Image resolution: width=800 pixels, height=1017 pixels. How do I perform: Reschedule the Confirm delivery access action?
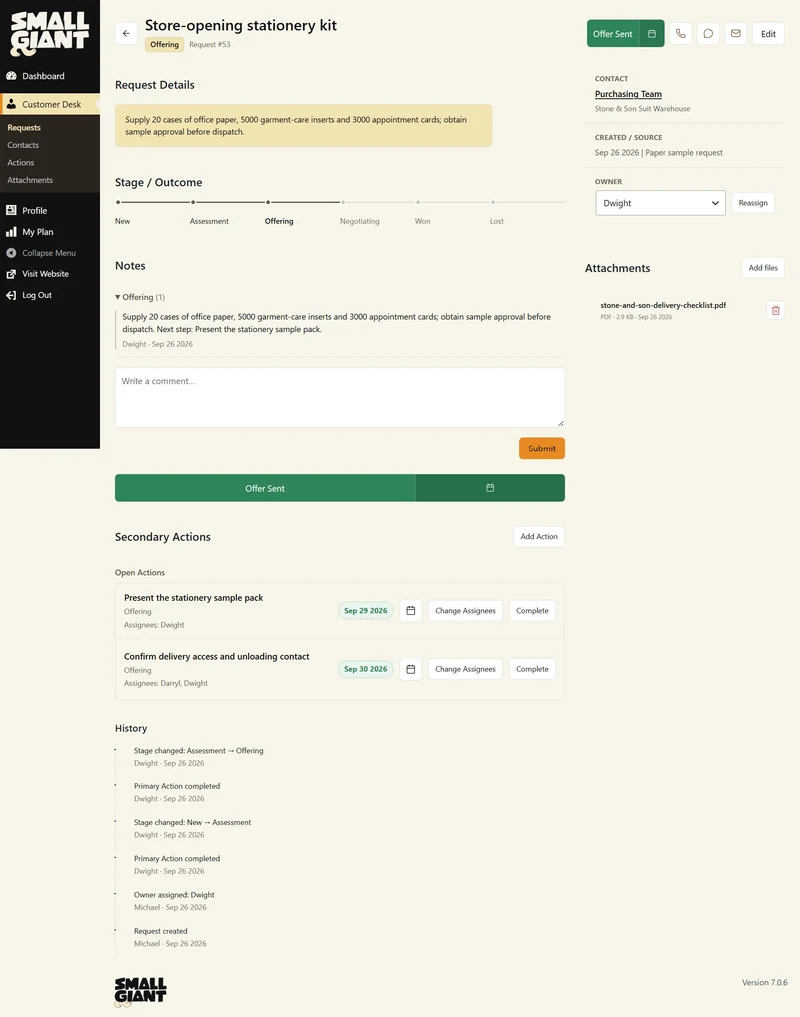pos(411,669)
